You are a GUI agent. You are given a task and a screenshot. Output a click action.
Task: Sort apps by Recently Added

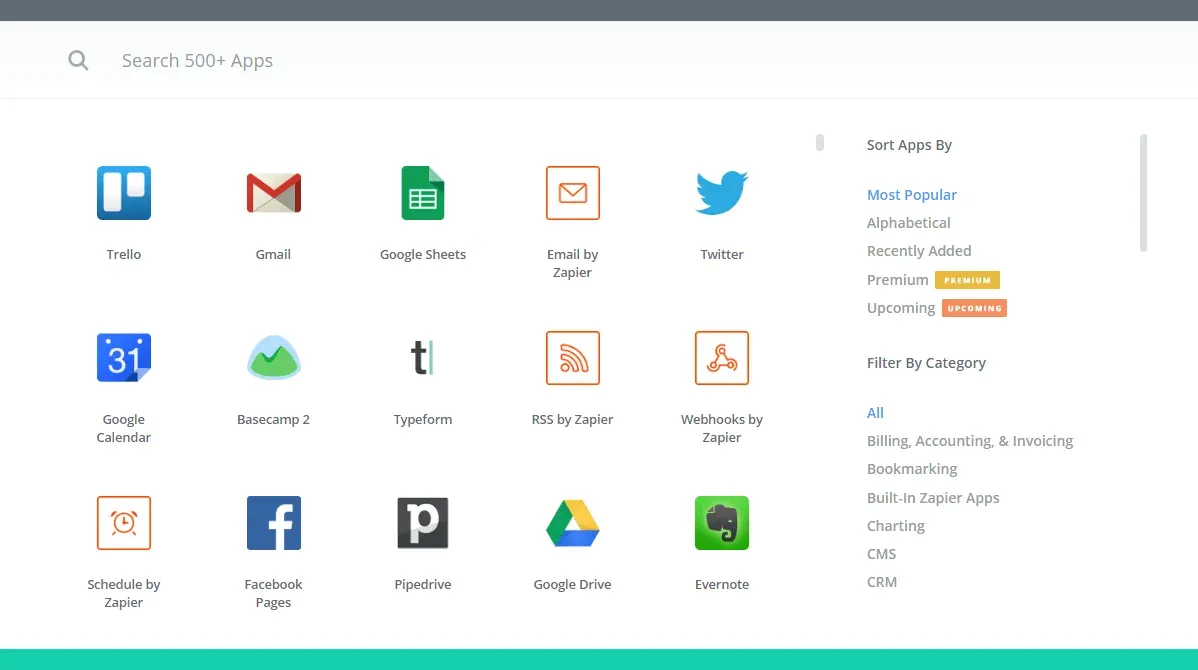(x=919, y=251)
